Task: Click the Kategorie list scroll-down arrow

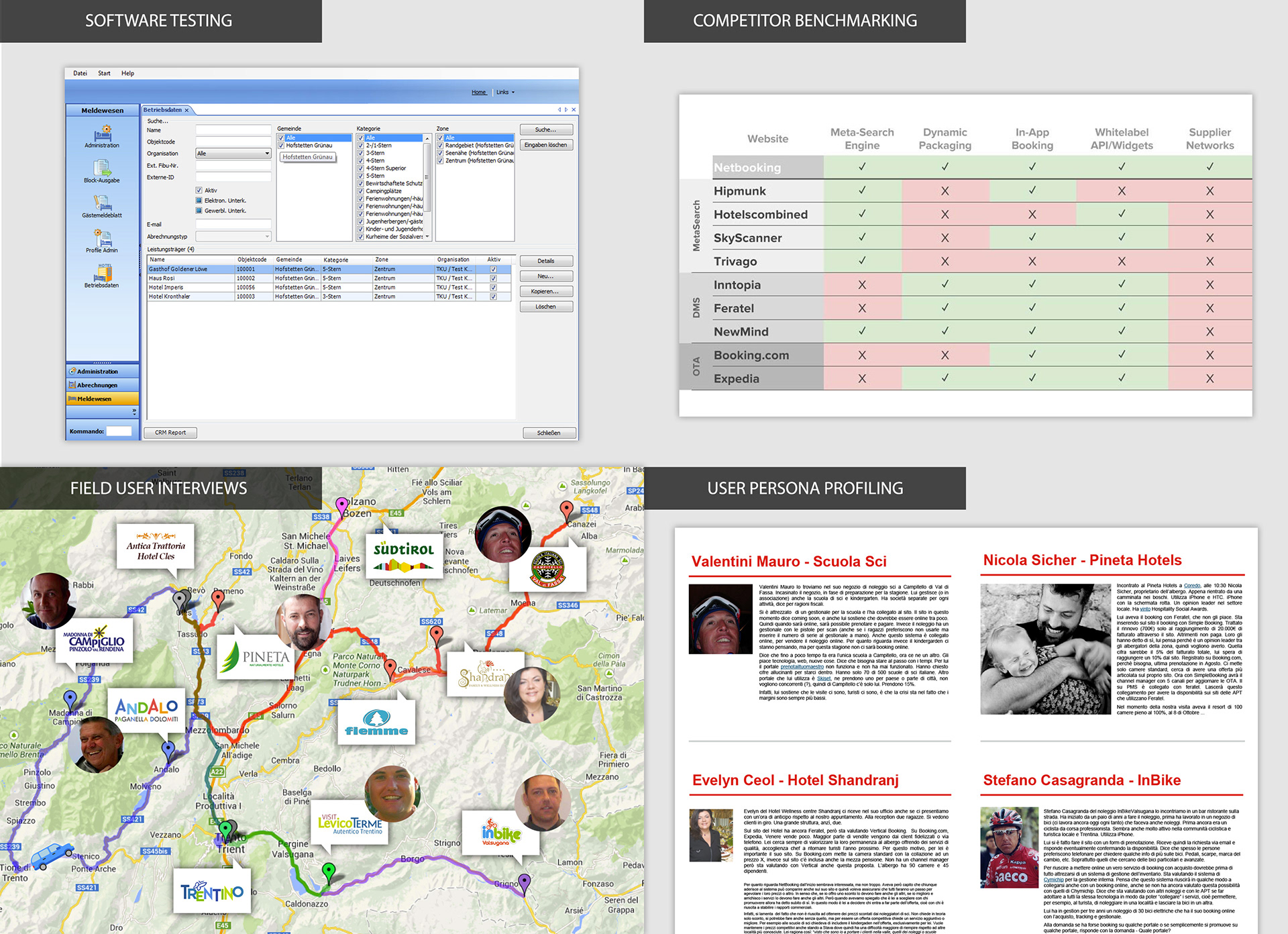Action: [x=427, y=236]
